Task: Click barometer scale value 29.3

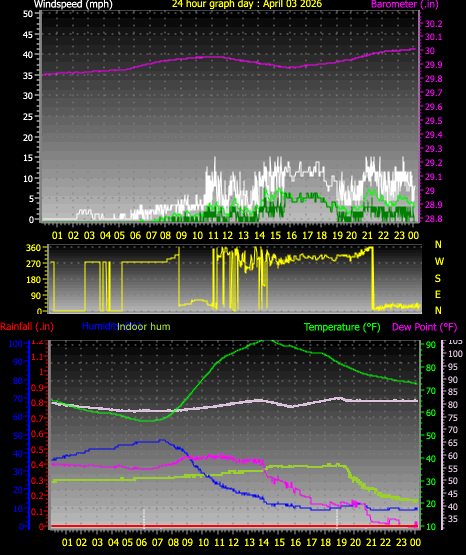Action: pos(433,149)
